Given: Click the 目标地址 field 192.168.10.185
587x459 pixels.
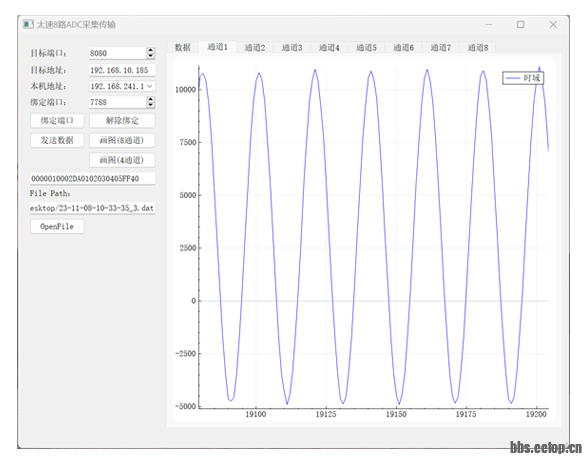Looking at the screenshot, I should point(122,70).
